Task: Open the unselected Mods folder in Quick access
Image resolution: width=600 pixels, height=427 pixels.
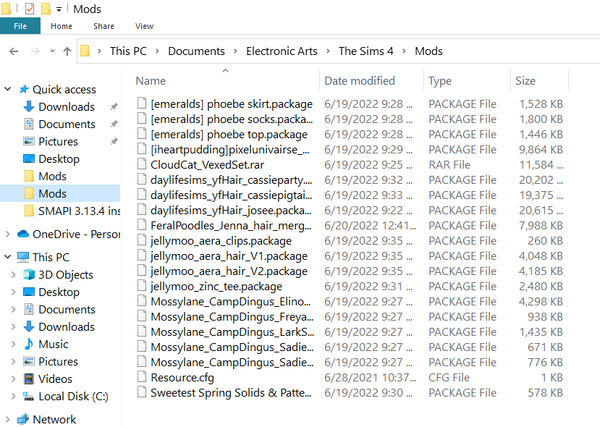Action: pos(52,176)
